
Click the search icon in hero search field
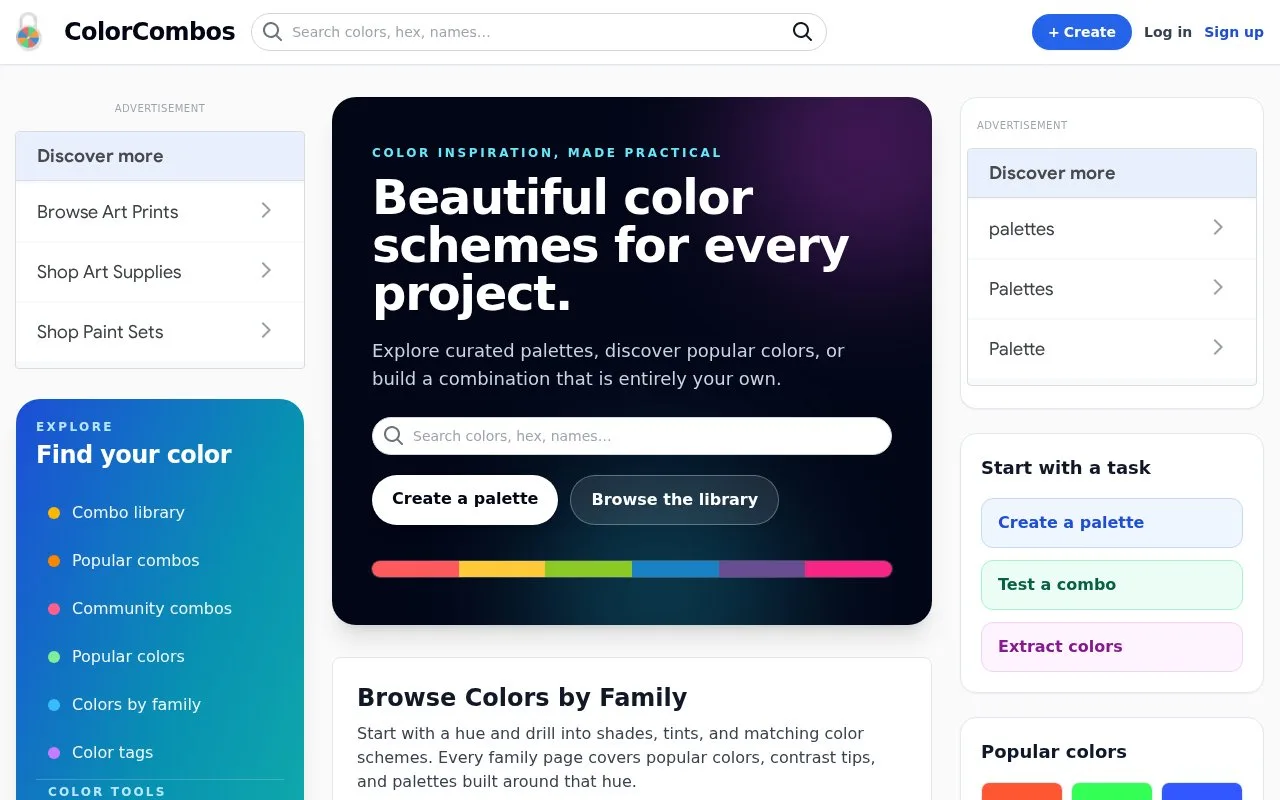click(394, 436)
